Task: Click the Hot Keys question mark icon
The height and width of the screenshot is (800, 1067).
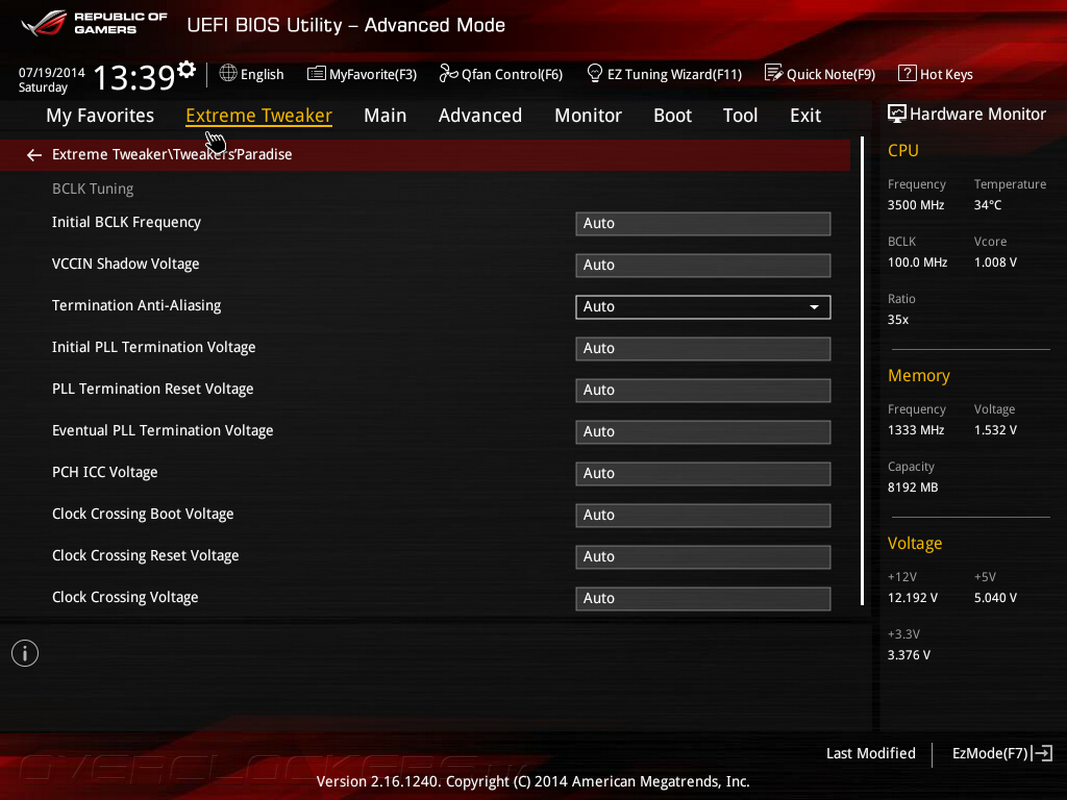Action: 906,73
